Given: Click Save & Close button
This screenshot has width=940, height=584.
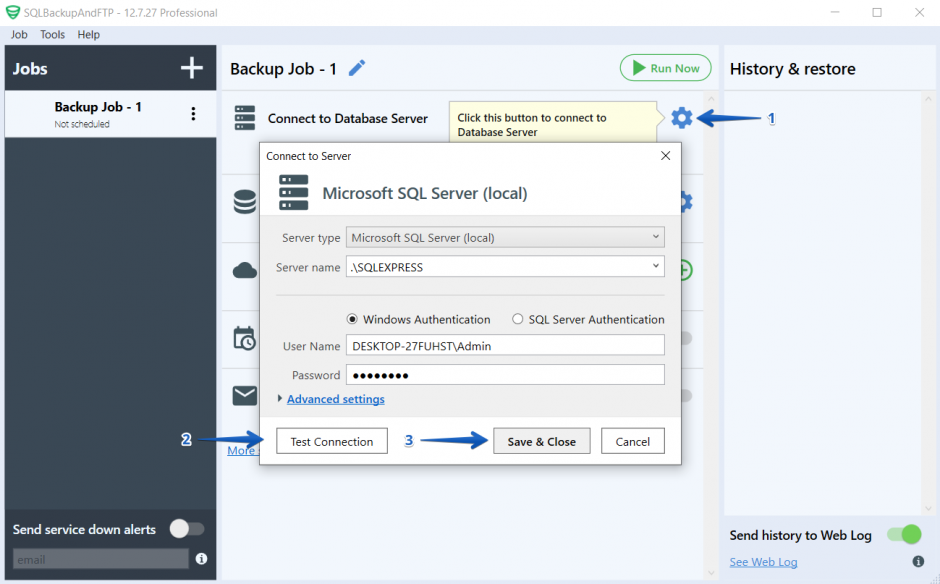Looking at the screenshot, I should 541,441.
